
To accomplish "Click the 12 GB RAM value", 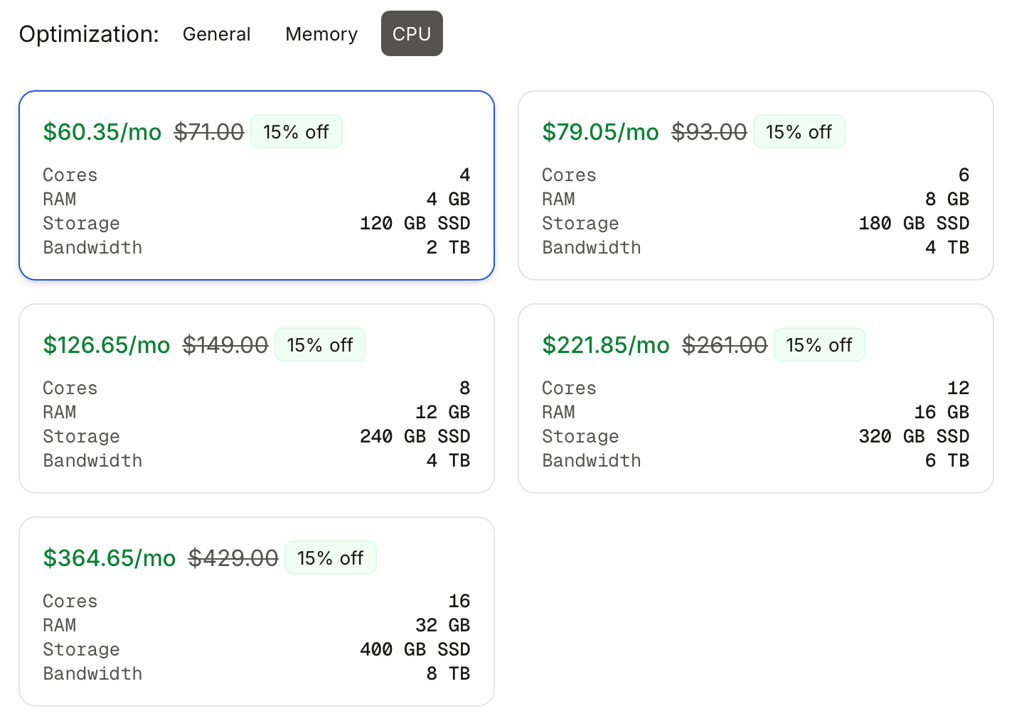I will [443, 412].
